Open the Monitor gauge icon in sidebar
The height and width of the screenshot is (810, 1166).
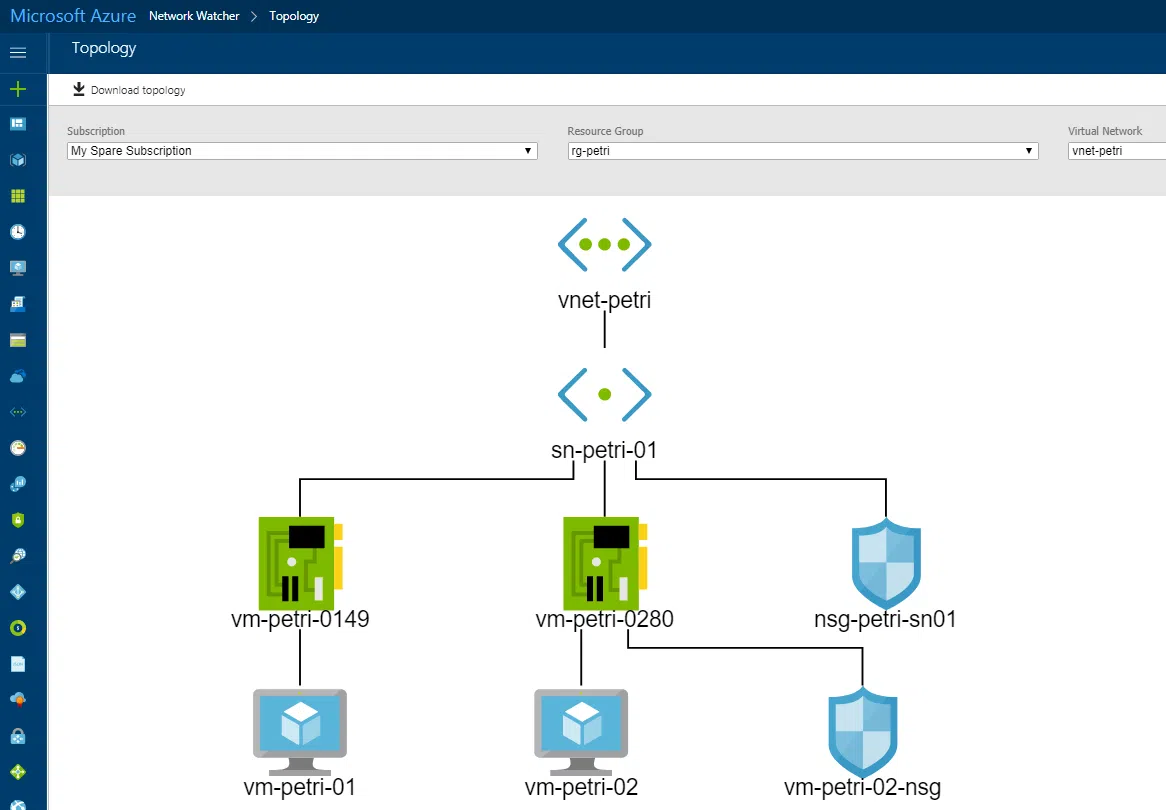point(18,448)
